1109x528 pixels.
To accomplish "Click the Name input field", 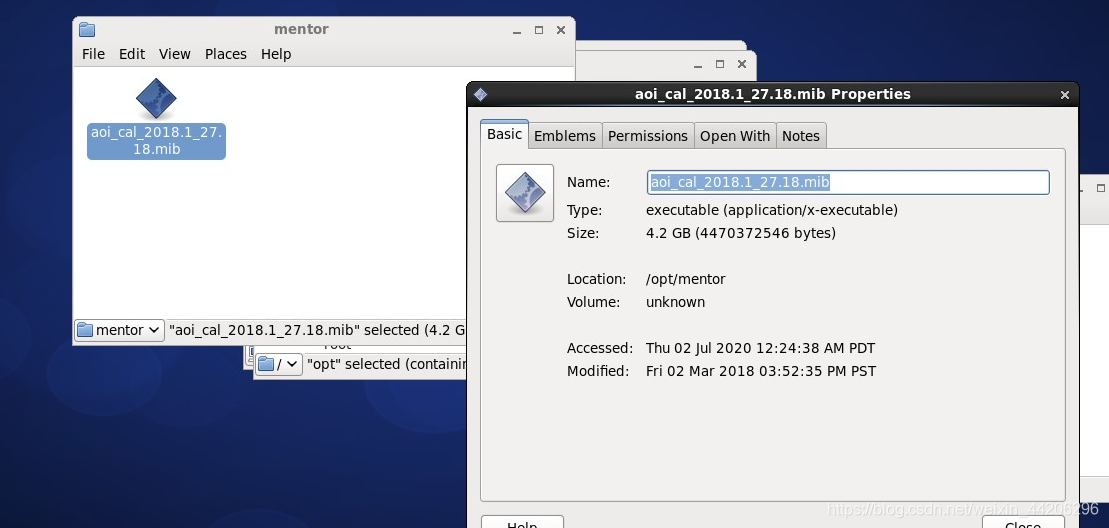I will (848, 182).
